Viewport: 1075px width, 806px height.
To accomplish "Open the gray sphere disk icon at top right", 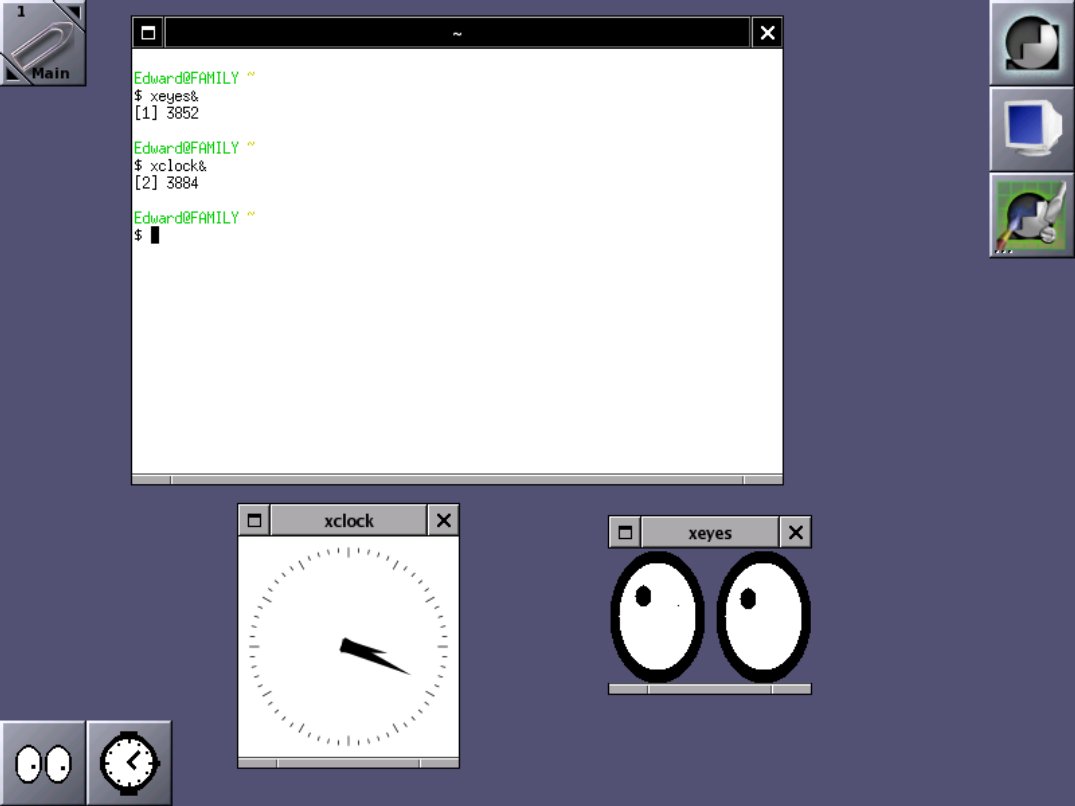I will pos(1030,43).
